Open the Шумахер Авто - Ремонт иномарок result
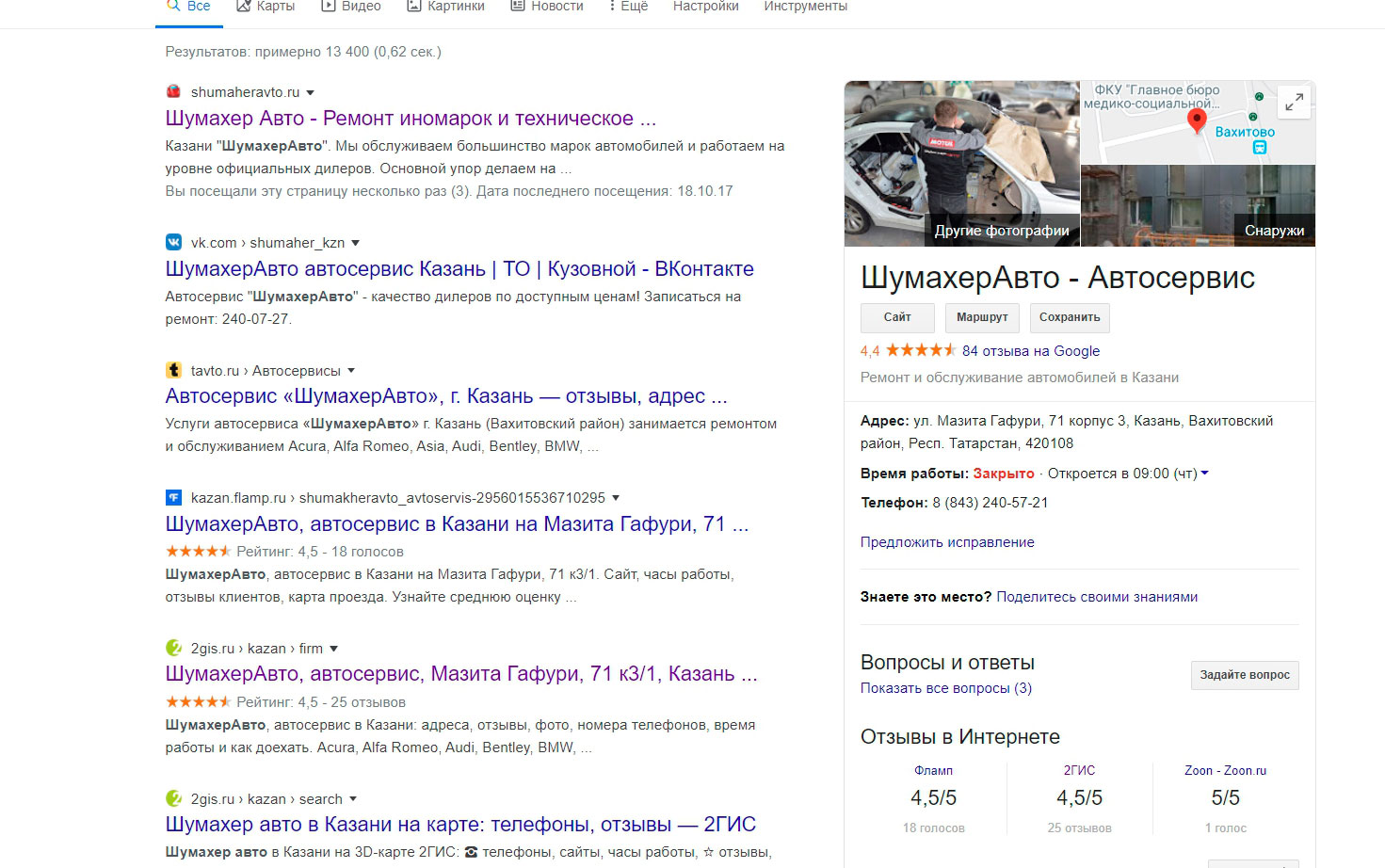This screenshot has height=868, width=1385. coord(411,119)
